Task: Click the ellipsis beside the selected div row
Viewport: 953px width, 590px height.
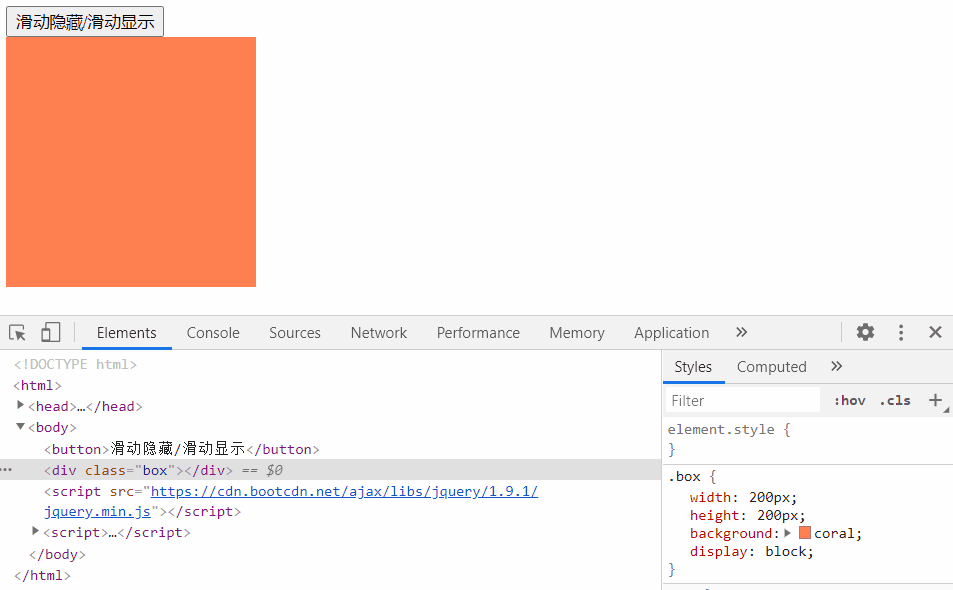Action: pyautogui.click(x=7, y=470)
